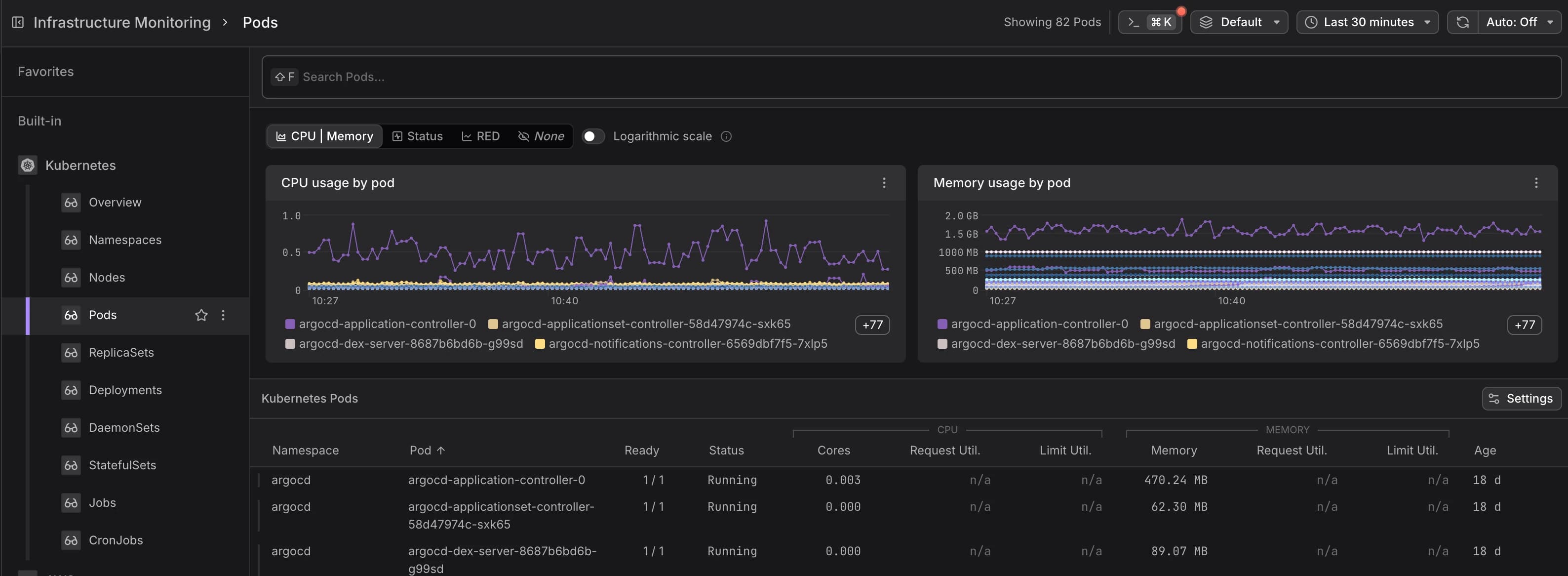Viewport: 1568px width, 576px height.
Task: Expand +77 legend in Memory chart
Action: click(x=1524, y=325)
